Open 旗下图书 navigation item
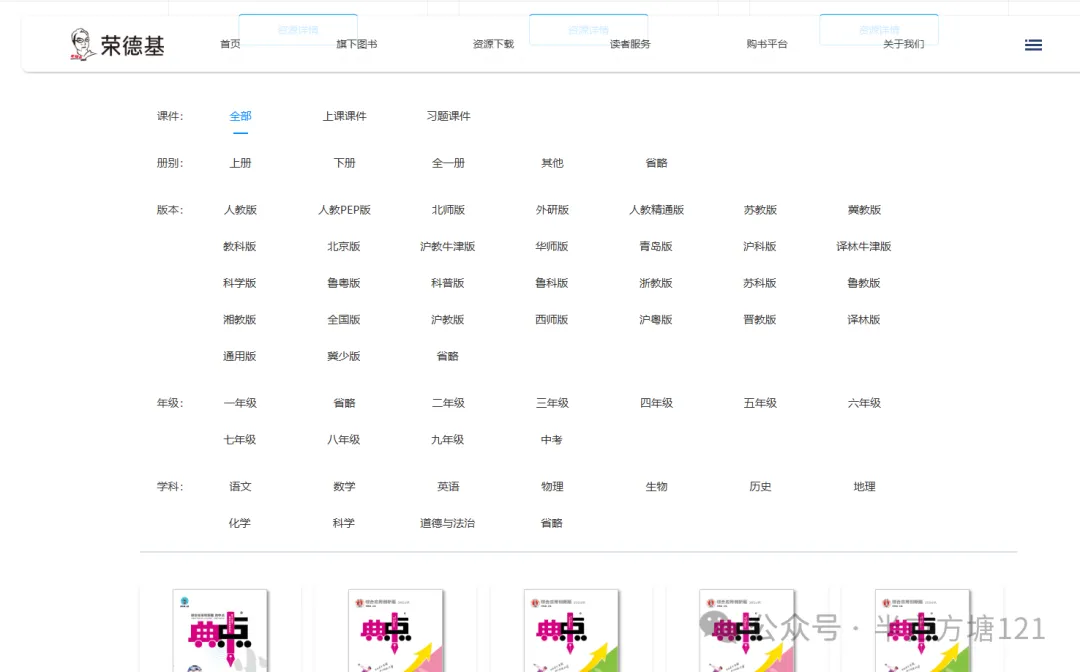 (357, 44)
